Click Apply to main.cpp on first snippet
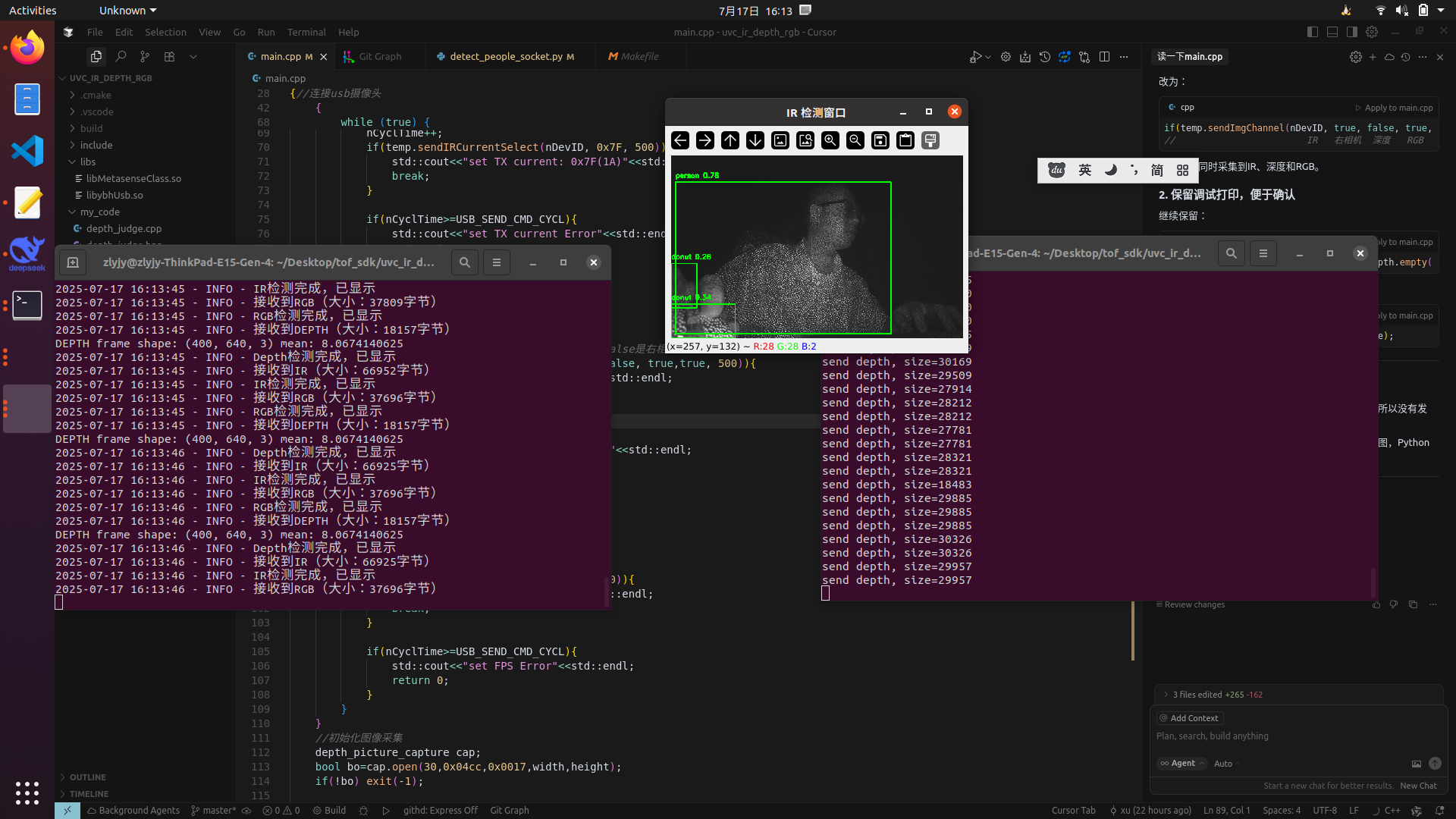 [x=1395, y=108]
